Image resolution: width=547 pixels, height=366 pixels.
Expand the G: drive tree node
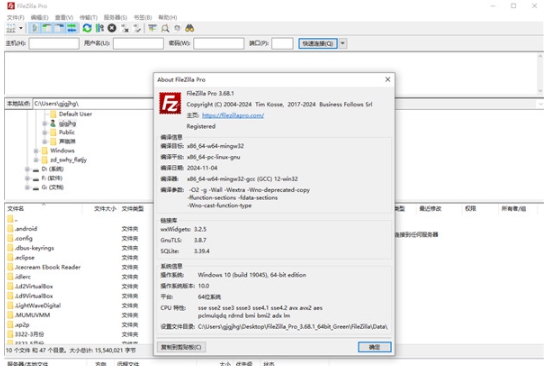tap(27, 187)
